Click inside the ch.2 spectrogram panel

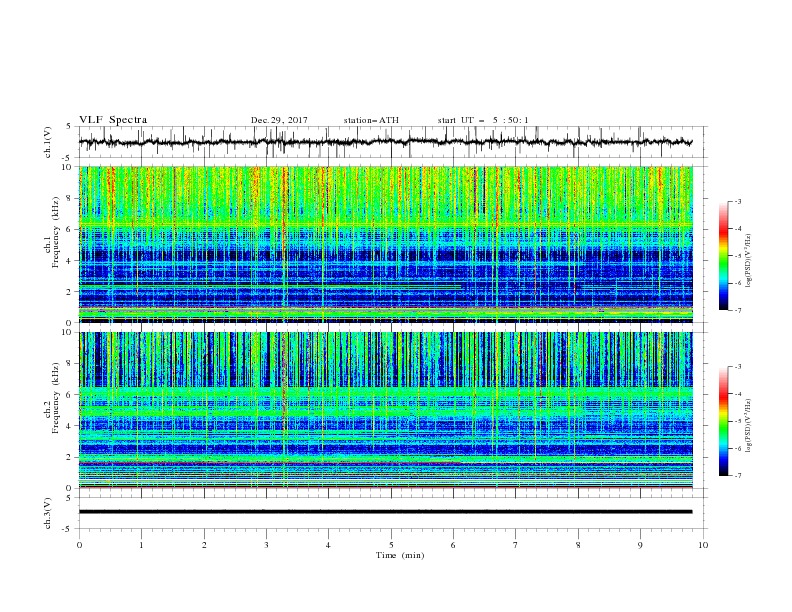tap(386, 410)
